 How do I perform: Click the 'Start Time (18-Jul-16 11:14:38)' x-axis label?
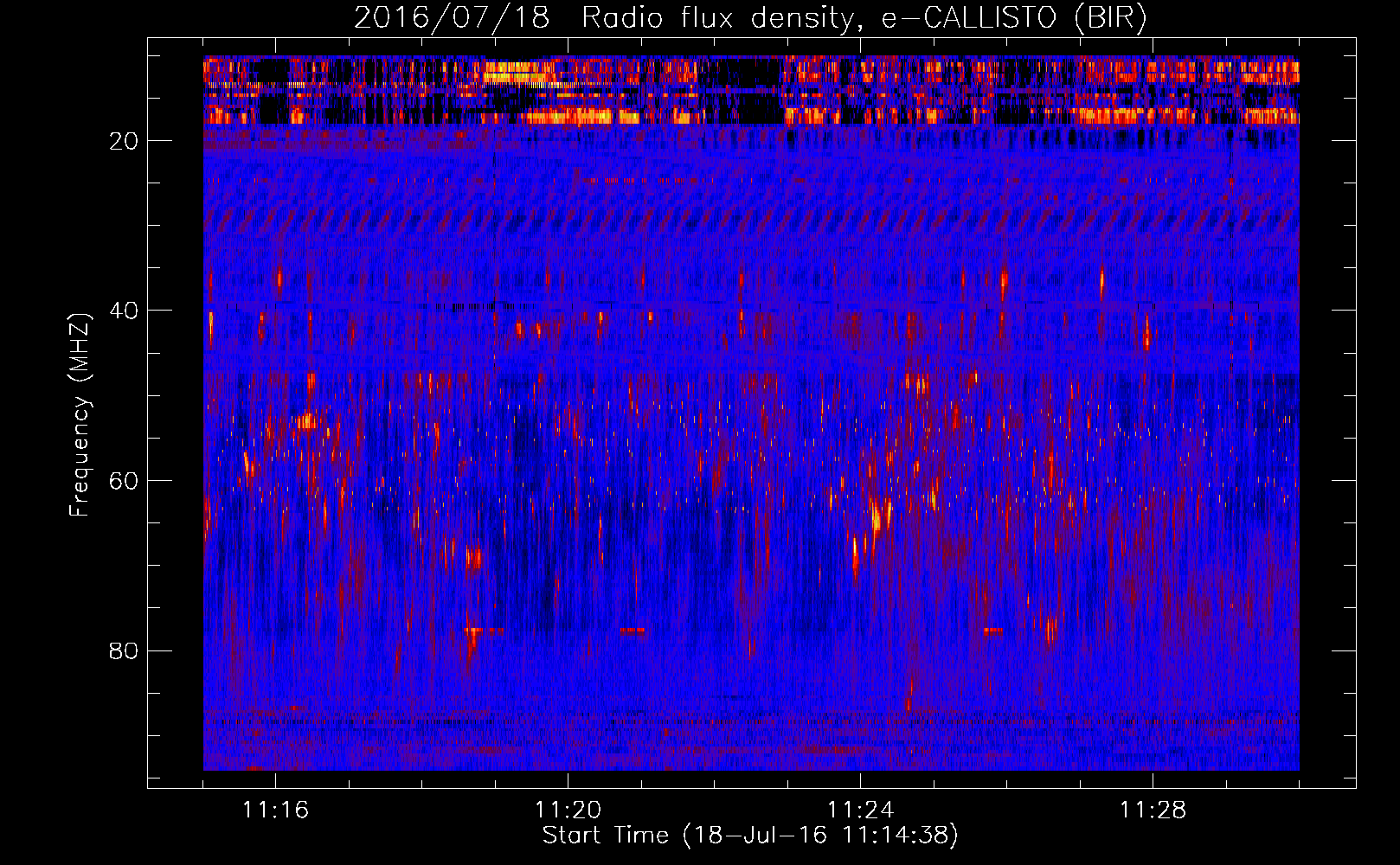click(750, 836)
